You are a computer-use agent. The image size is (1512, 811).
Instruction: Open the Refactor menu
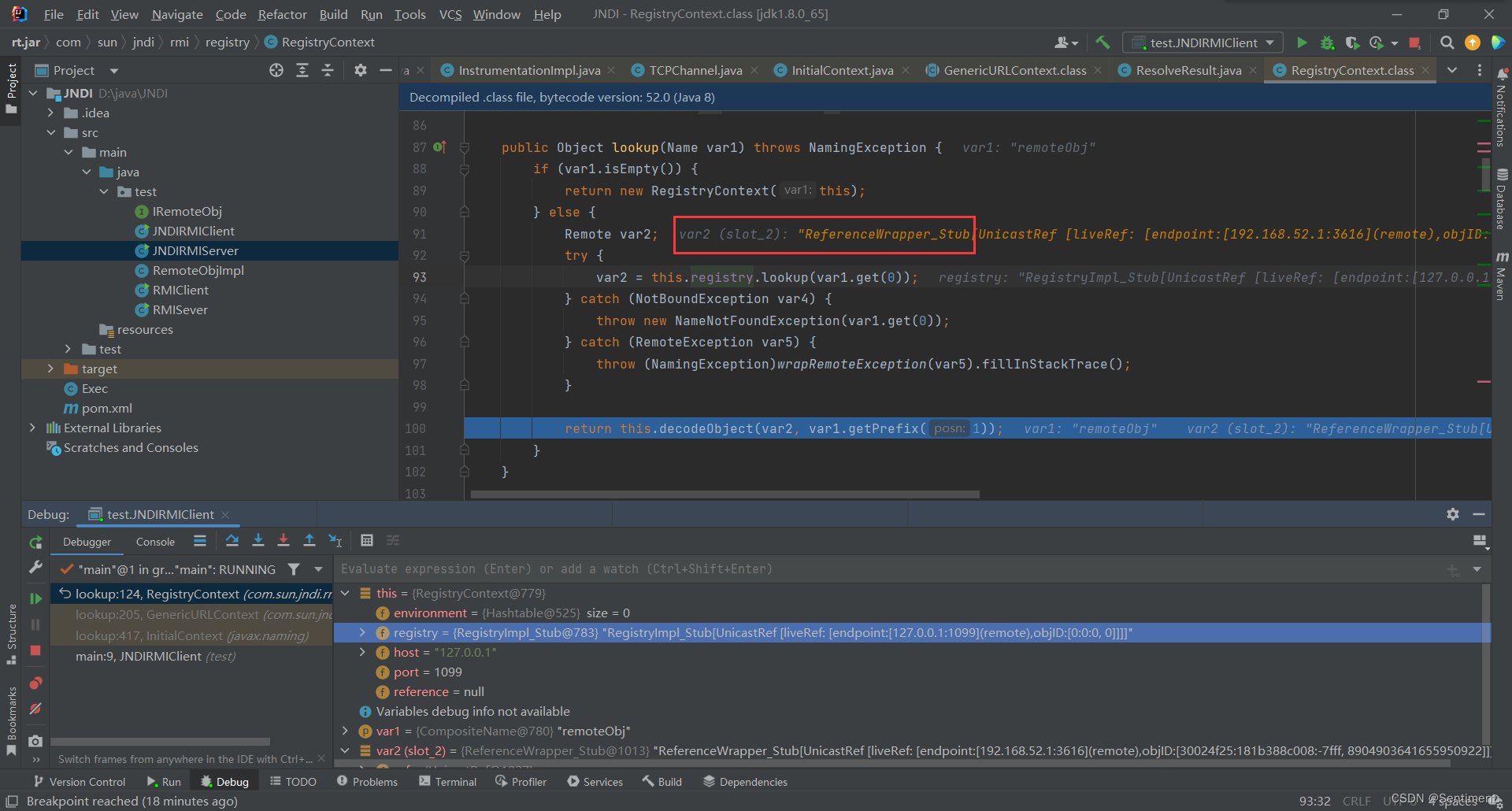tap(282, 14)
